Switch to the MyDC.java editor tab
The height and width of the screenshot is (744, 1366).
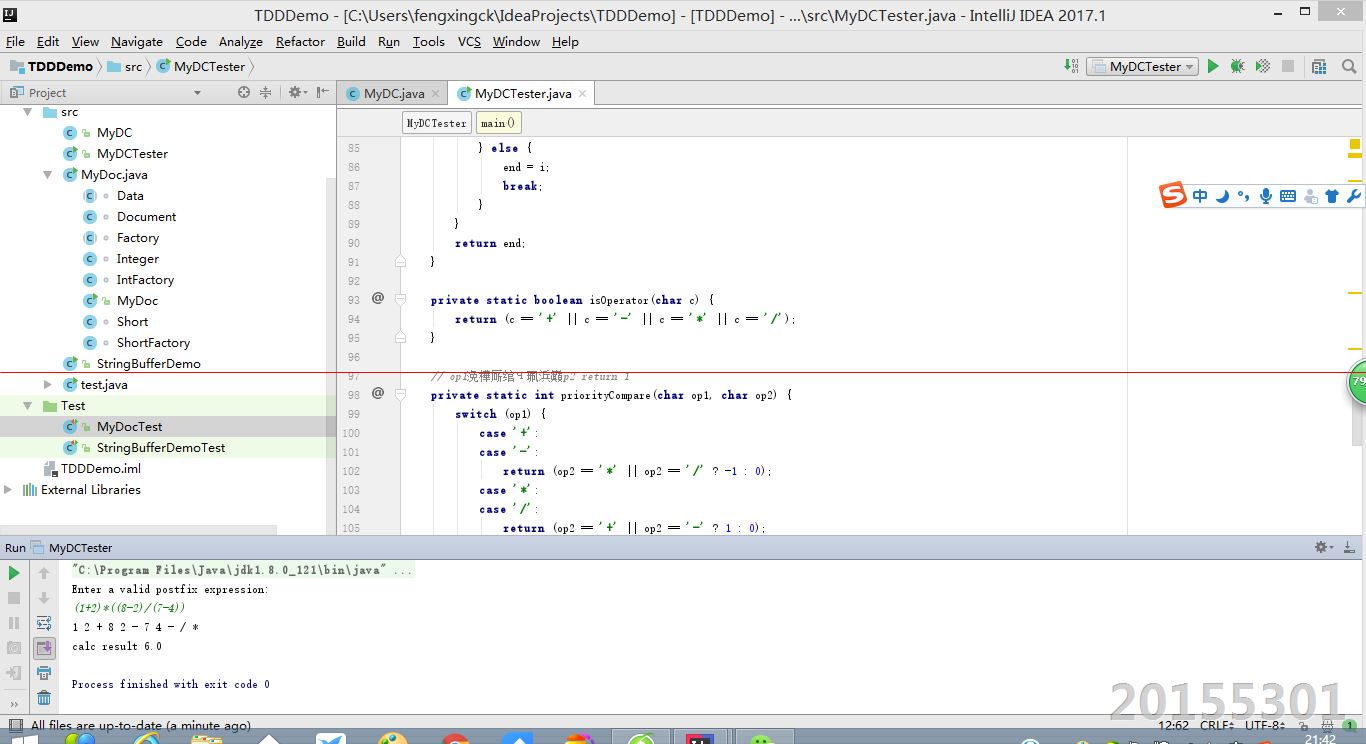392,93
